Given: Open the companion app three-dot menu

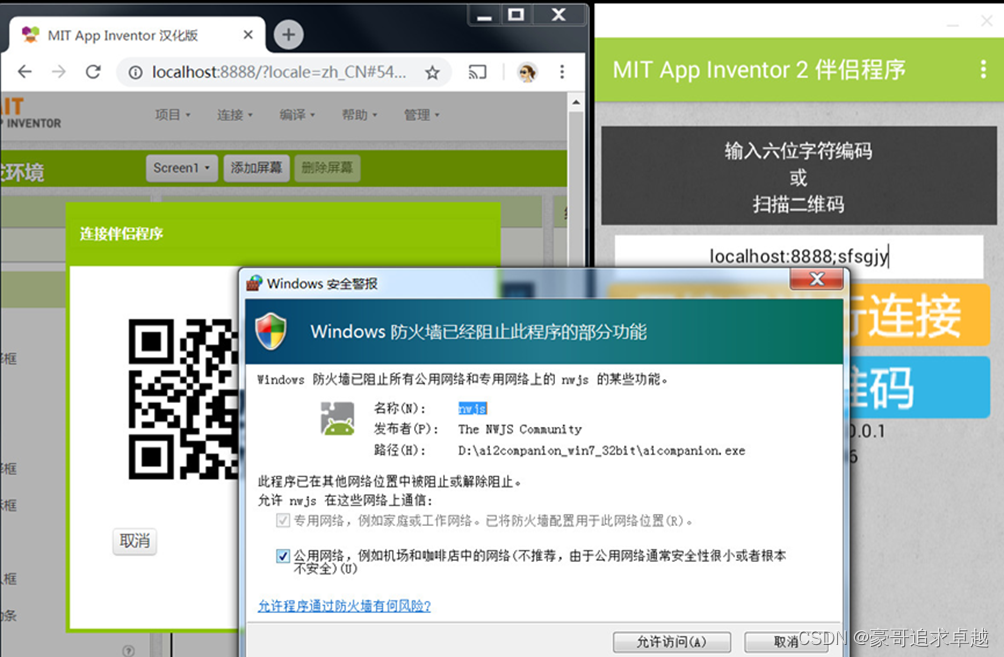Looking at the screenshot, I should coord(983,69).
